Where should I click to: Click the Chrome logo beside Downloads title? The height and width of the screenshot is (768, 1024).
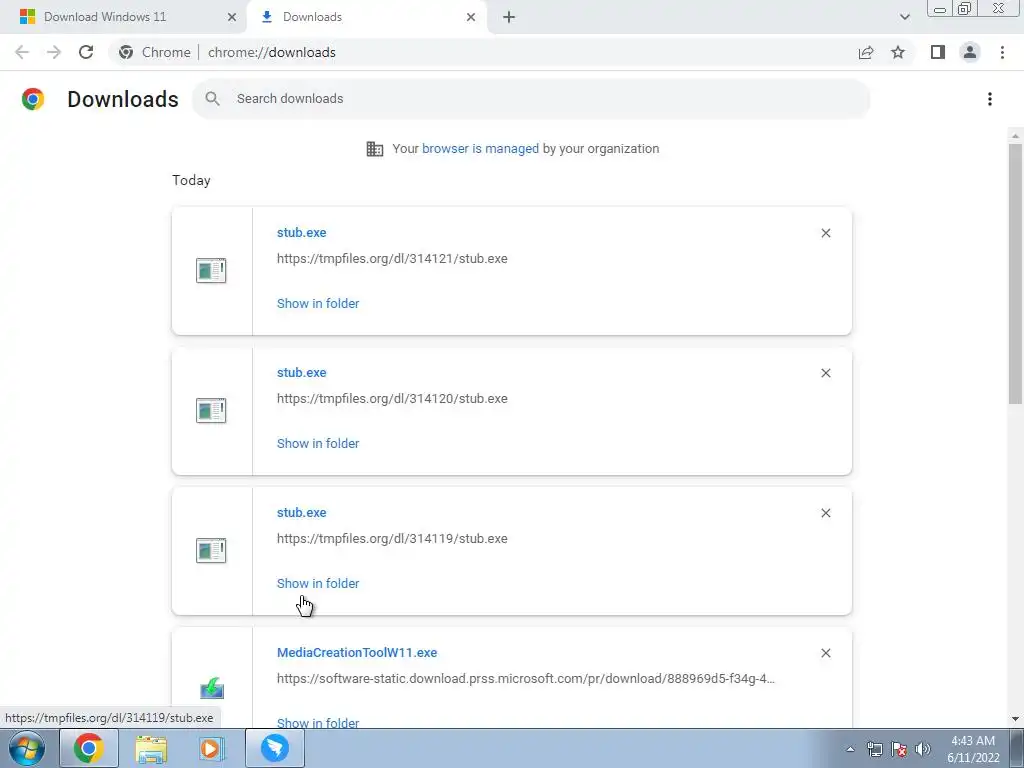[x=33, y=99]
